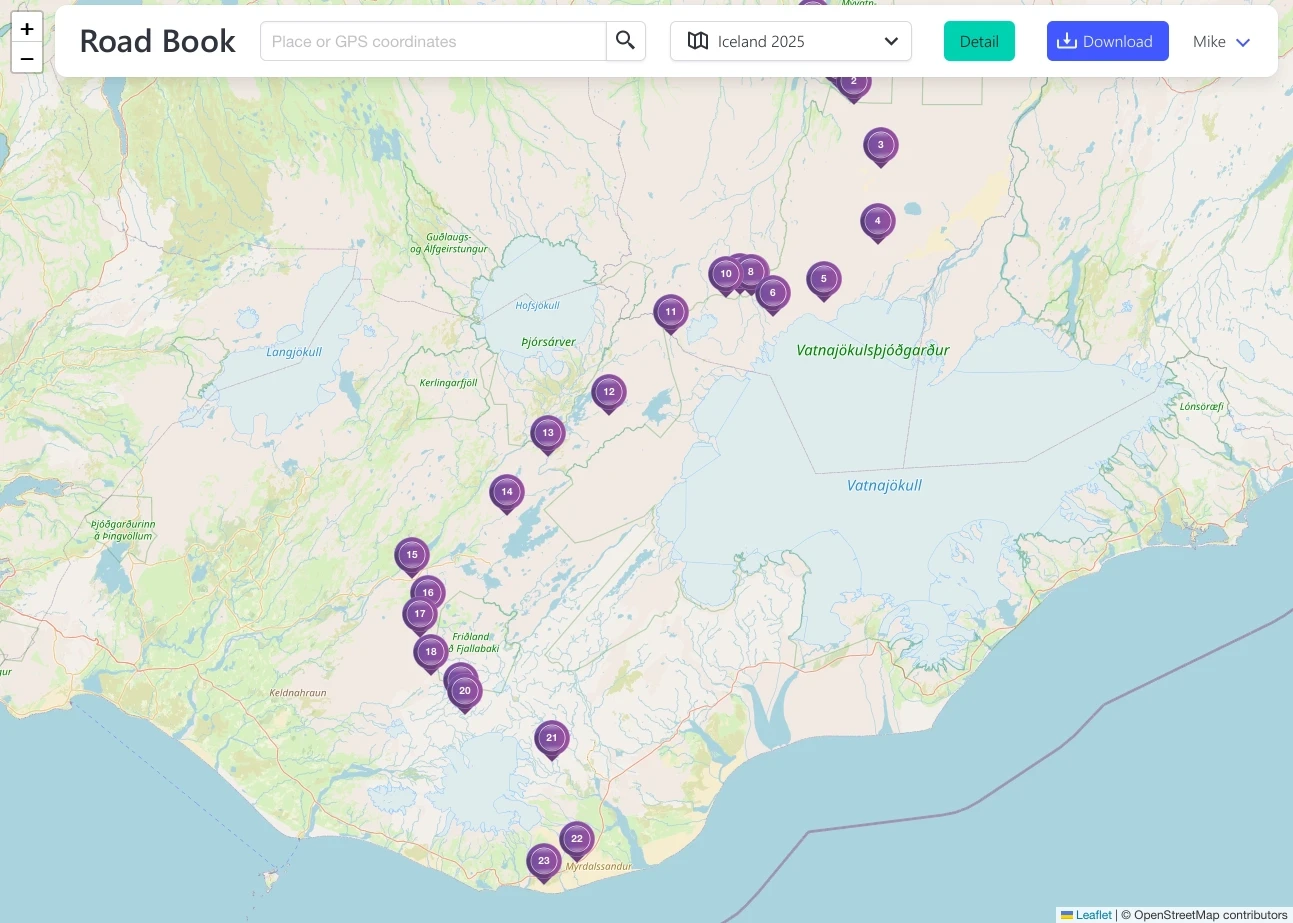Select map marker number 21
Image resolution: width=1293 pixels, height=923 pixels.
tap(551, 738)
